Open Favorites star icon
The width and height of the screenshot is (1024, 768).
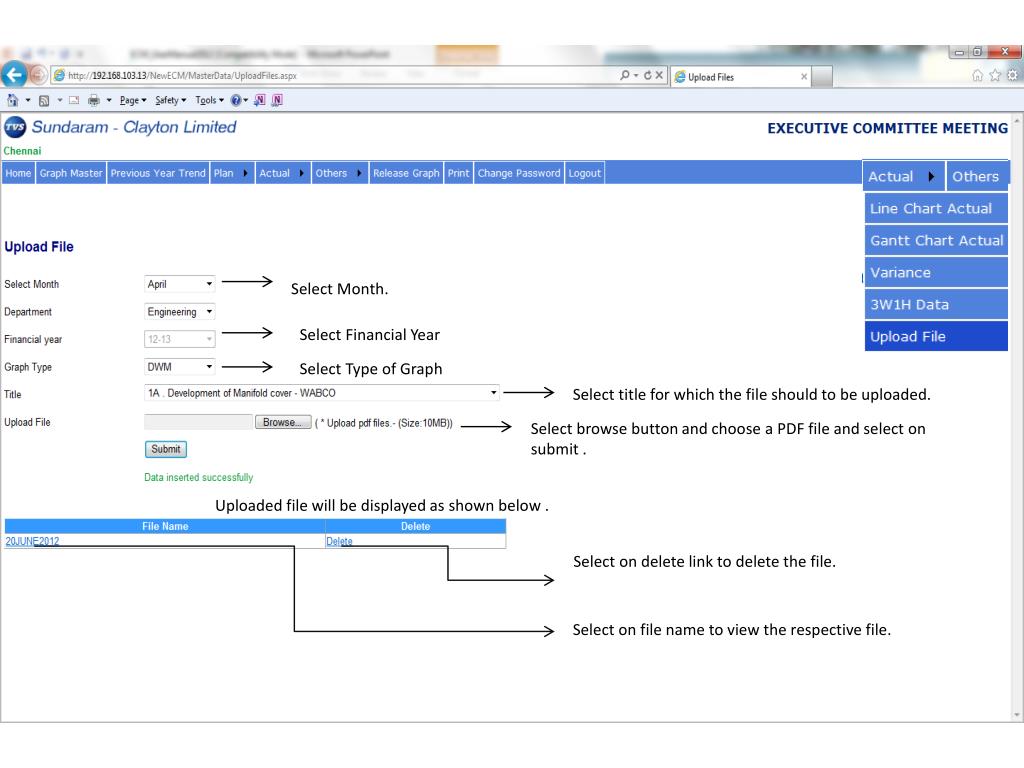995,76
